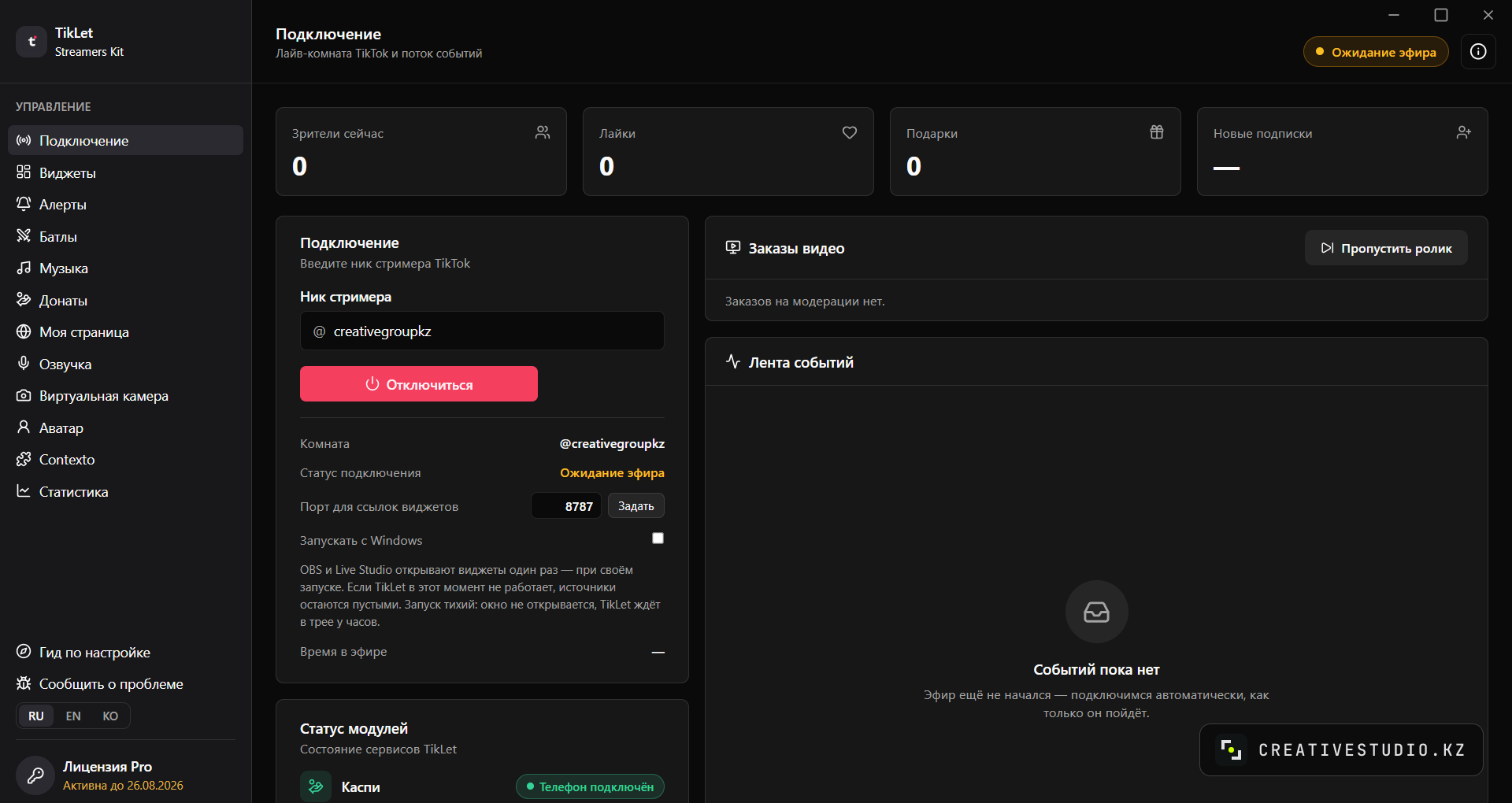The width and height of the screenshot is (1512, 803).
Task: Click the Лицензия Pro label
Action: (x=107, y=766)
